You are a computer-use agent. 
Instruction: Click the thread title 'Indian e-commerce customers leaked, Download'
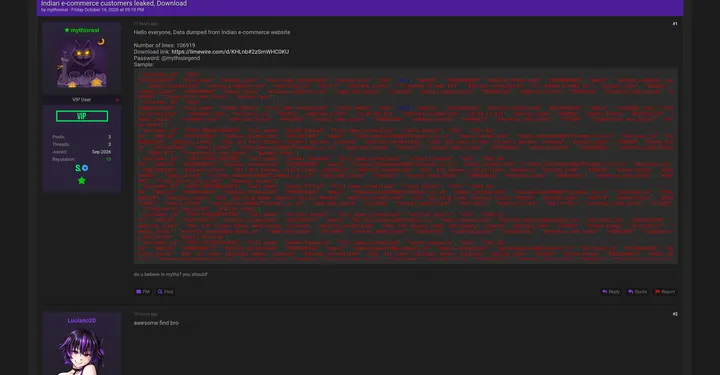click(x=114, y=3)
